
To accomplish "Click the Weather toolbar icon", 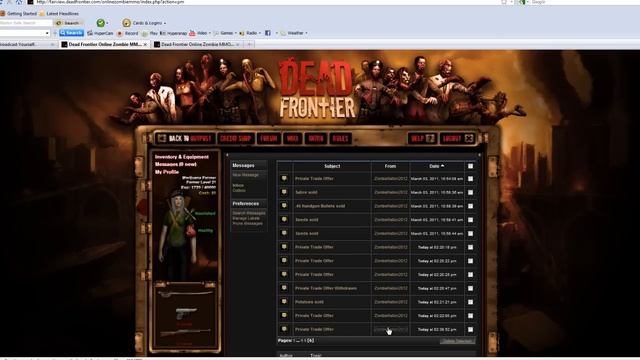I will pyautogui.click(x=283, y=33).
